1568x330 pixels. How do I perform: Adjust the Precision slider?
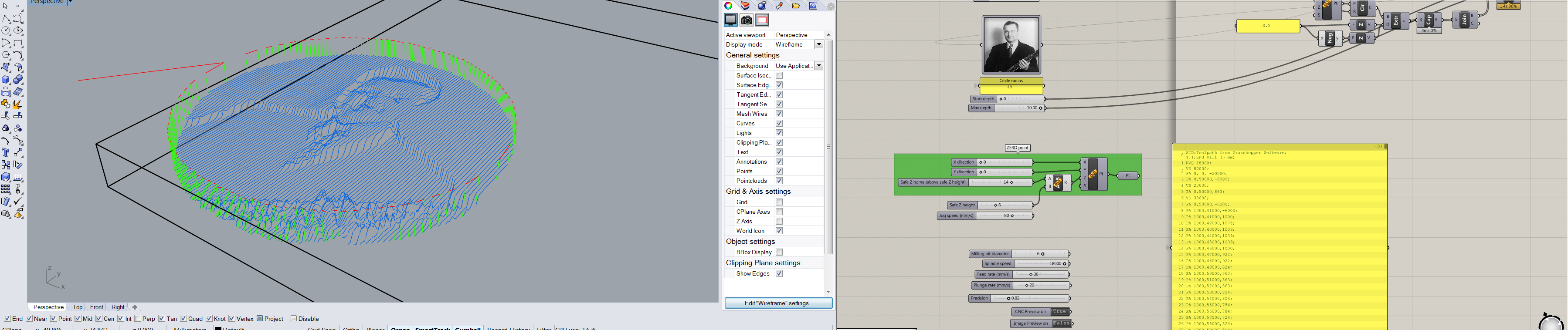[x=1020, y=298]
